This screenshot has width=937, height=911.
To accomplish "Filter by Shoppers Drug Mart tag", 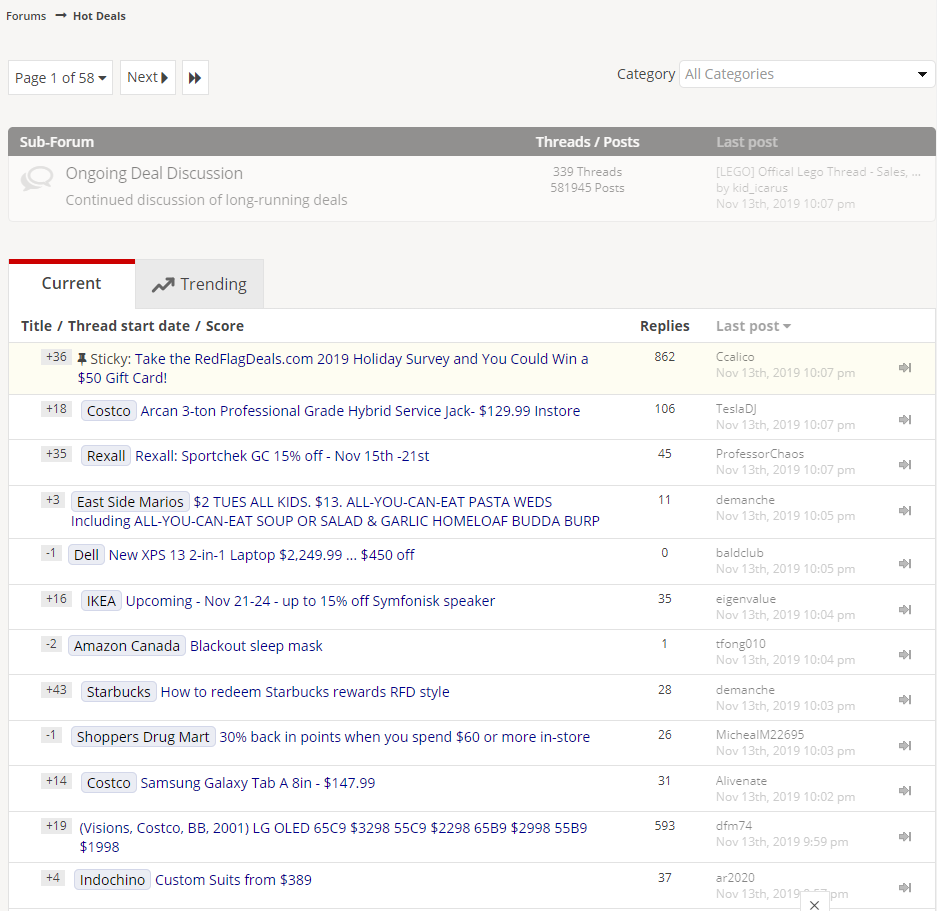I will [143, 737].
